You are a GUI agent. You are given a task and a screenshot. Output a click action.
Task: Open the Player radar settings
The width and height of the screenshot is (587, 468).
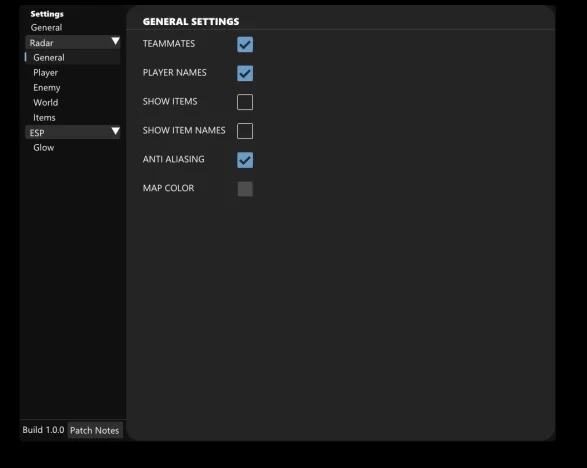tap(46, 73)
